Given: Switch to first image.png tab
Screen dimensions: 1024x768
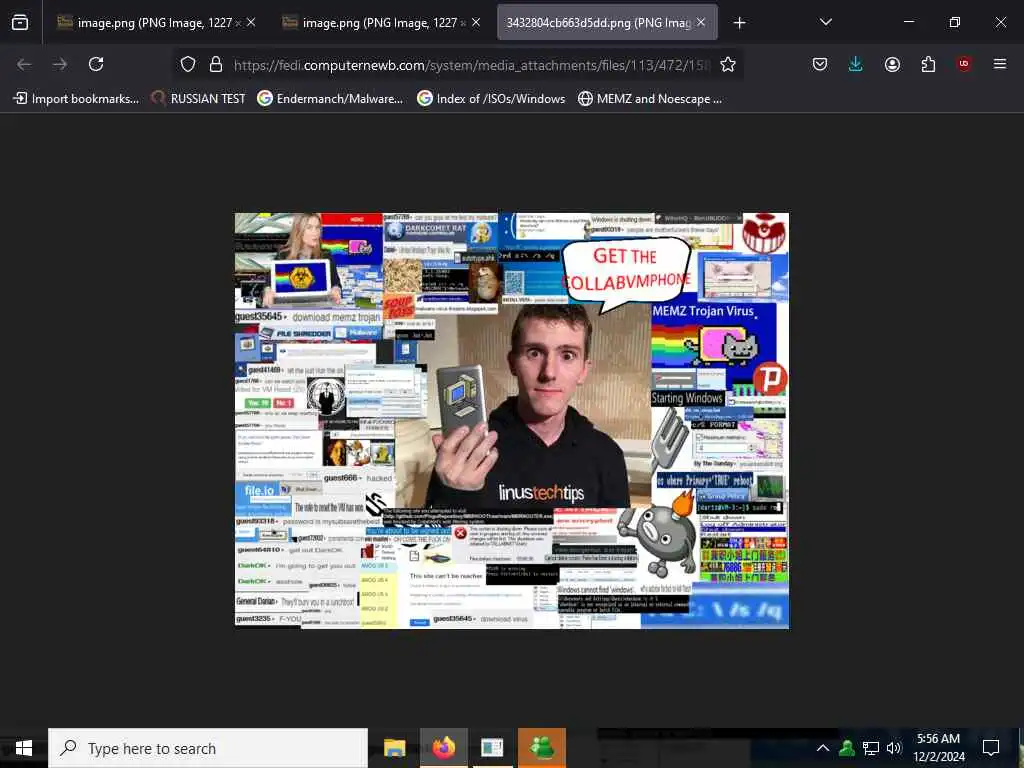Looking at the screenshot, I should (x=157, y=23).
